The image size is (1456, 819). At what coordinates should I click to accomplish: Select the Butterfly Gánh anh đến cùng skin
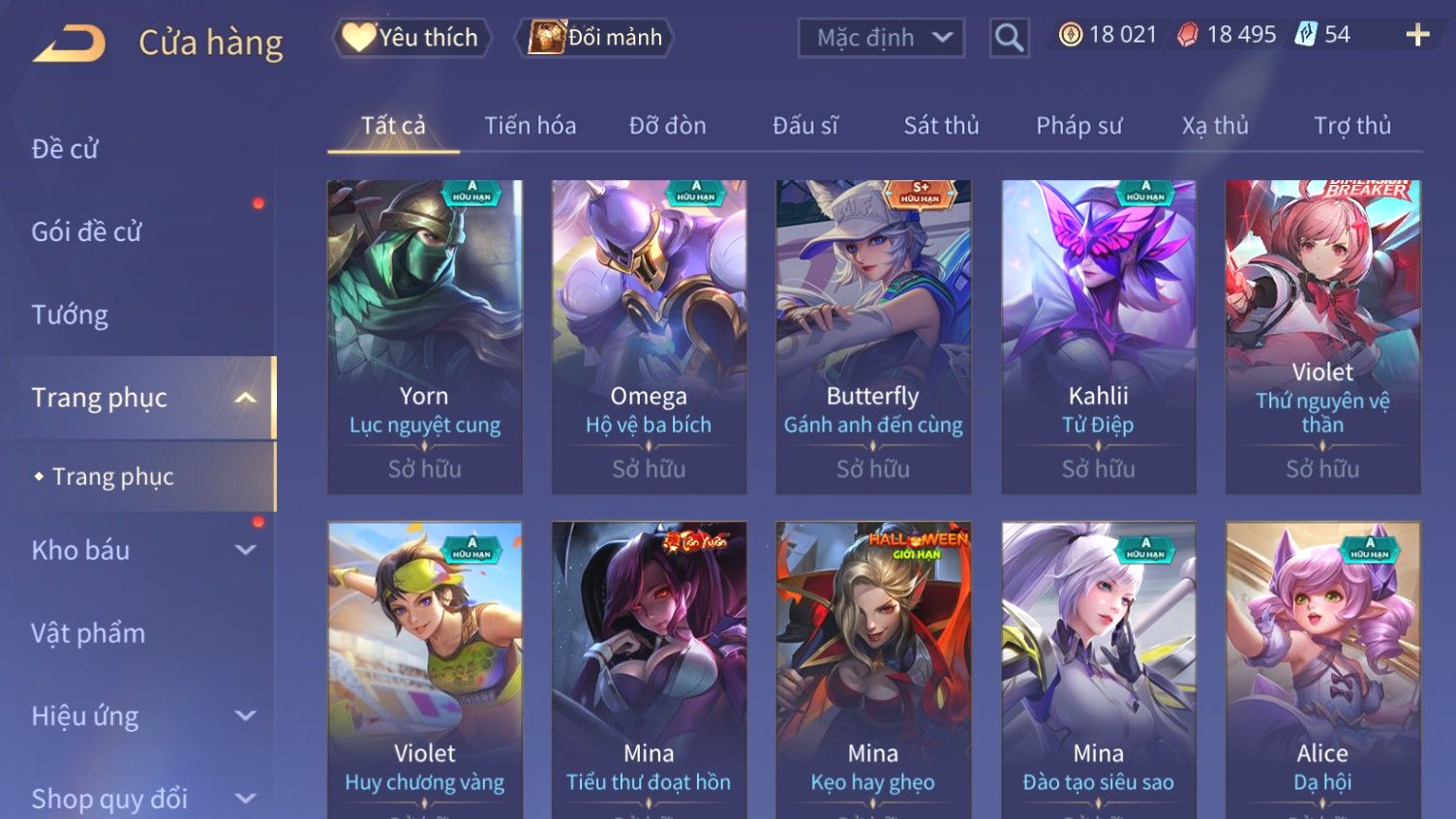(x=873, y=337)
